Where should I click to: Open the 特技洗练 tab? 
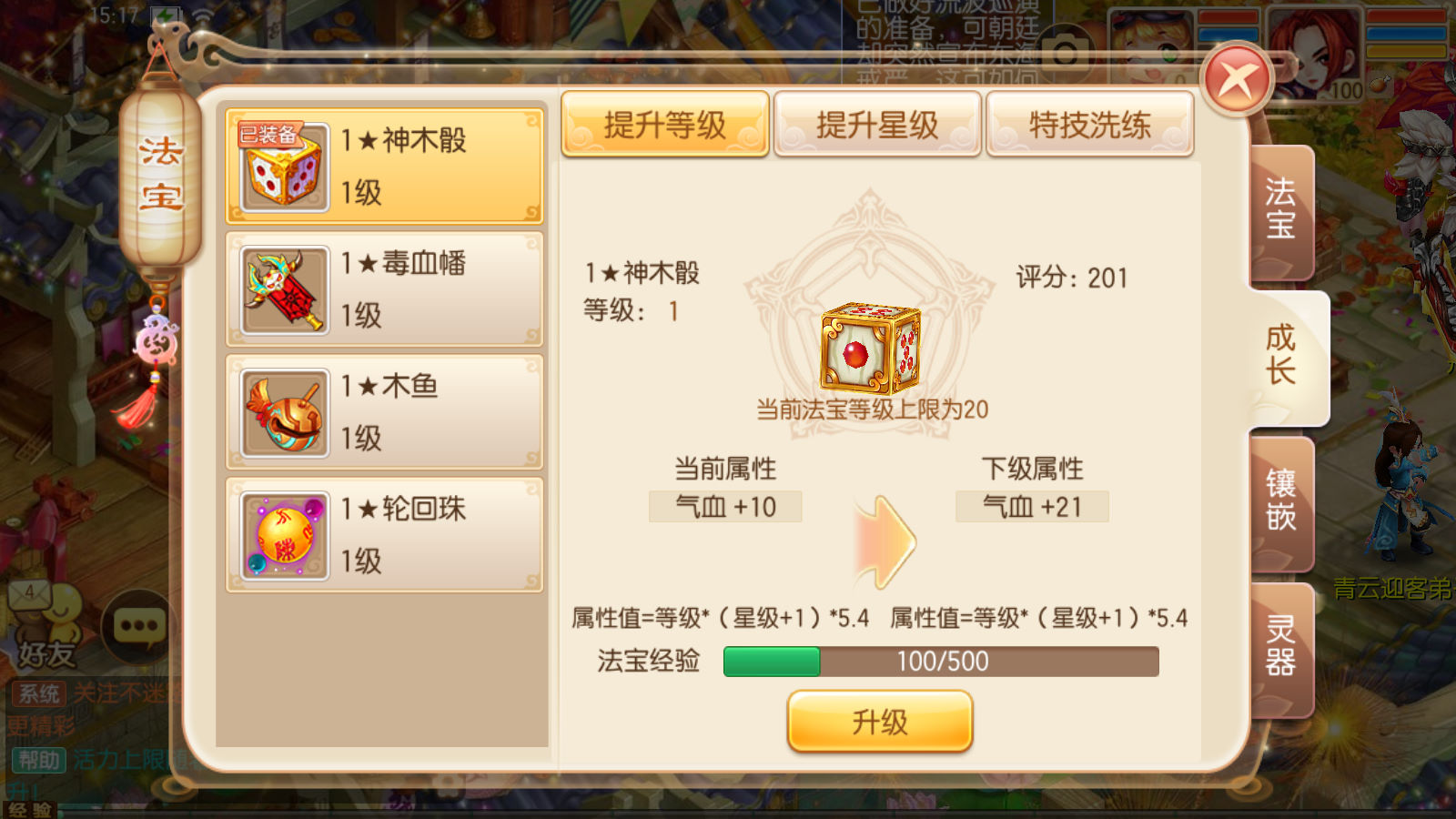[1089, 125]
